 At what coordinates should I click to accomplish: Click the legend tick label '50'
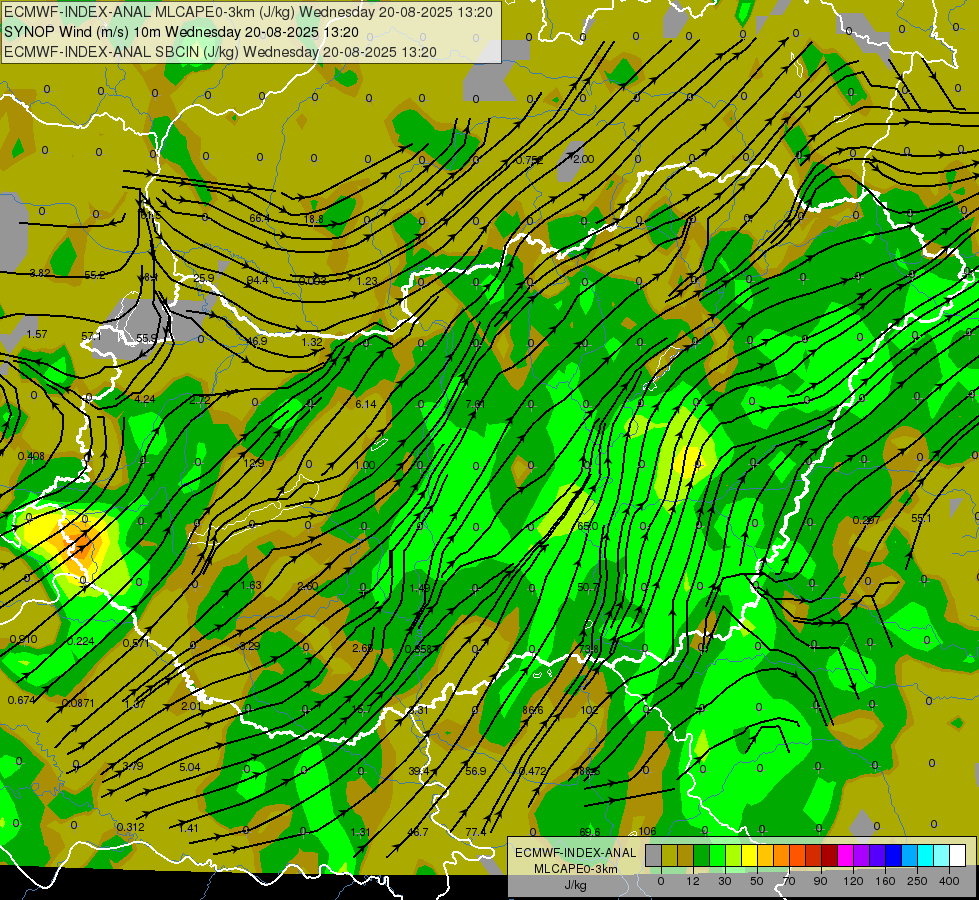(757, 881)
